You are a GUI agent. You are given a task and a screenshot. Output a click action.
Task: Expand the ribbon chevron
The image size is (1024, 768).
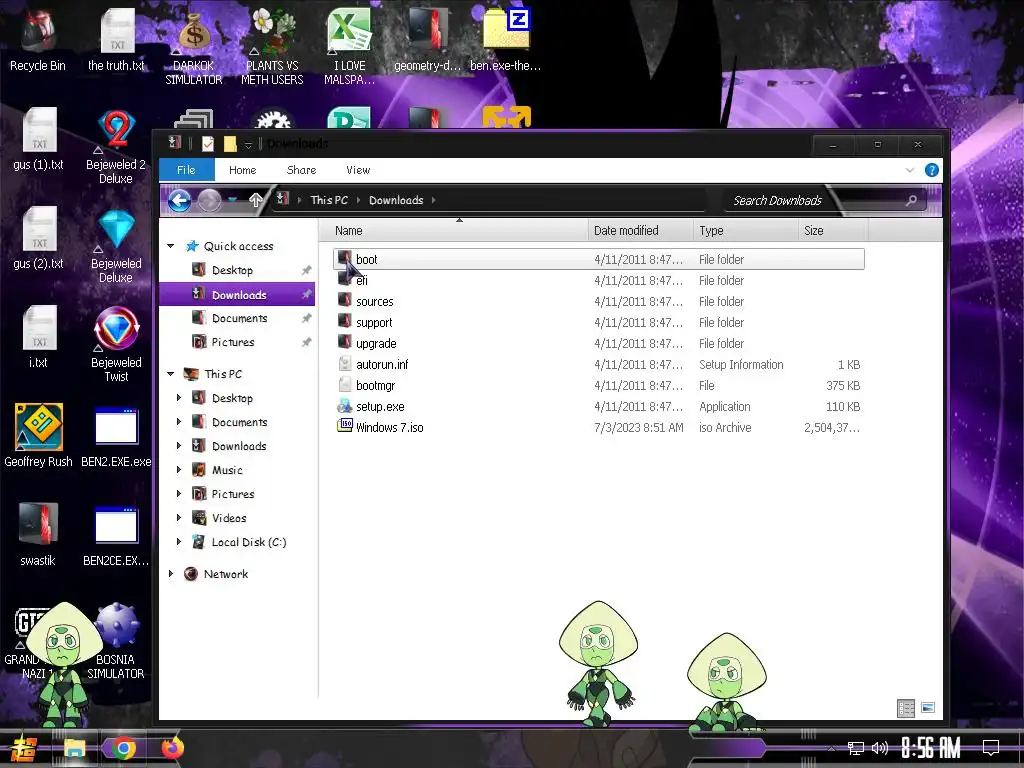pyautogui.click(x=910, y=170)
